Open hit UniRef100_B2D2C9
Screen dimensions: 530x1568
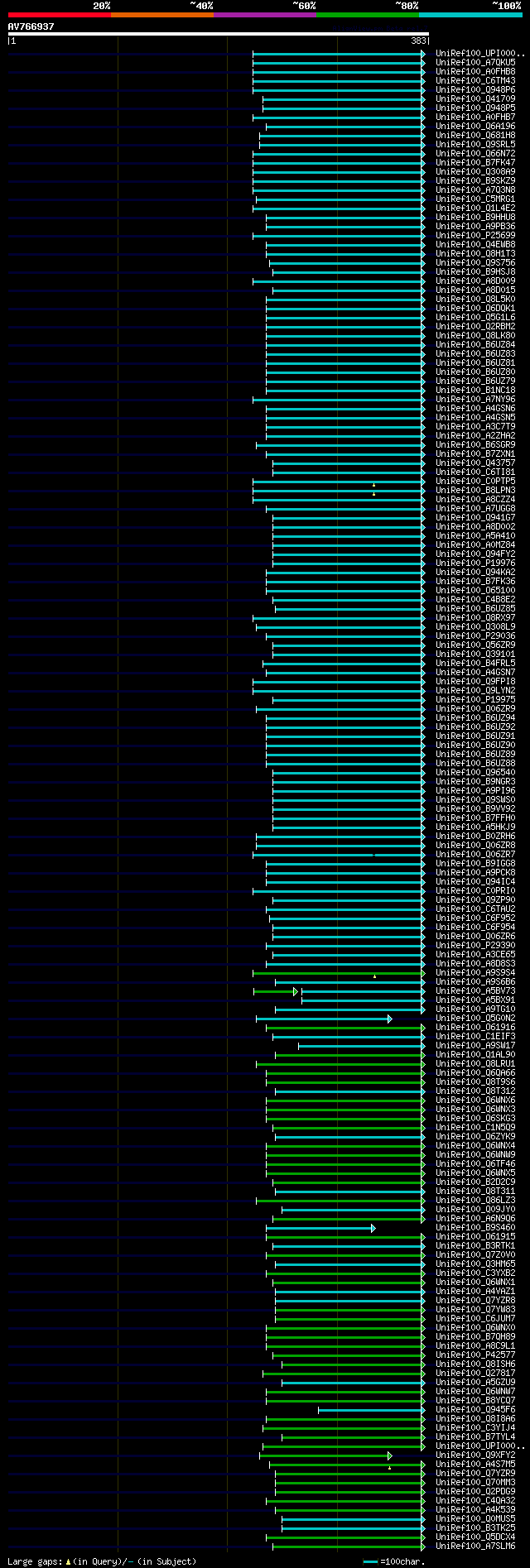coord(475,1182)
